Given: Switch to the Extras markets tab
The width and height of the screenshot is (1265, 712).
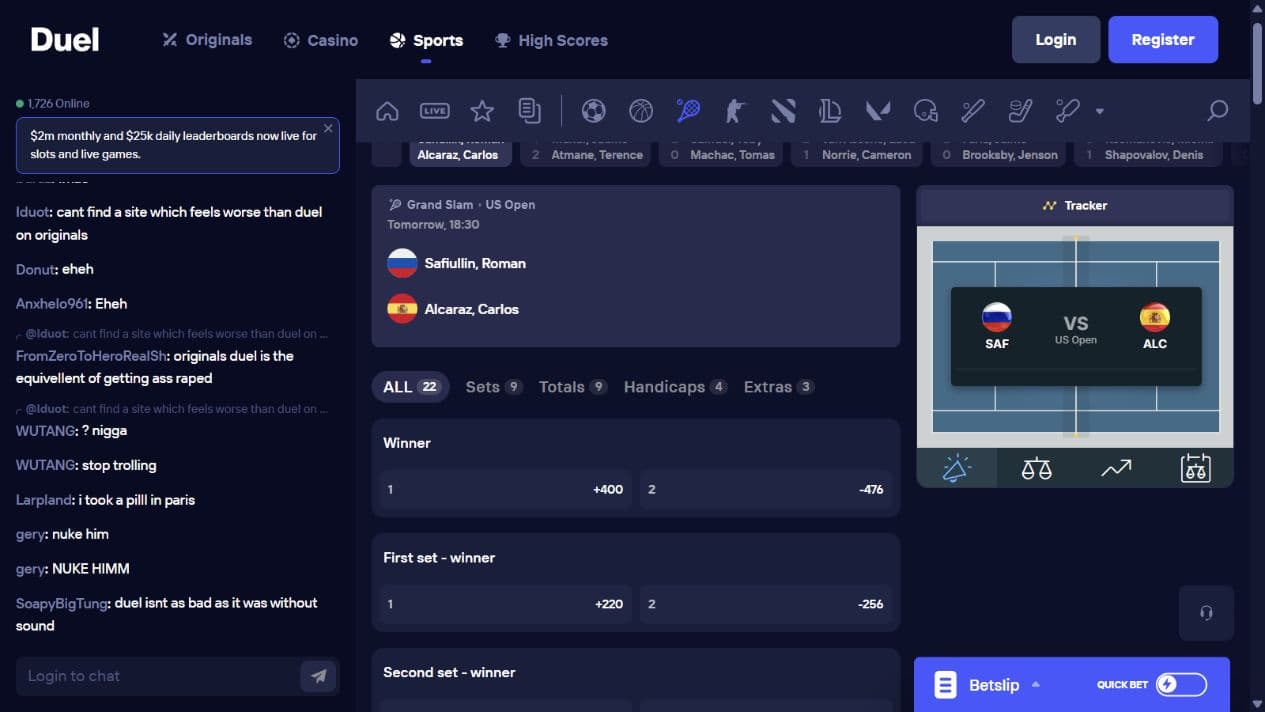Looking at the screenshot, I should 779,387.
